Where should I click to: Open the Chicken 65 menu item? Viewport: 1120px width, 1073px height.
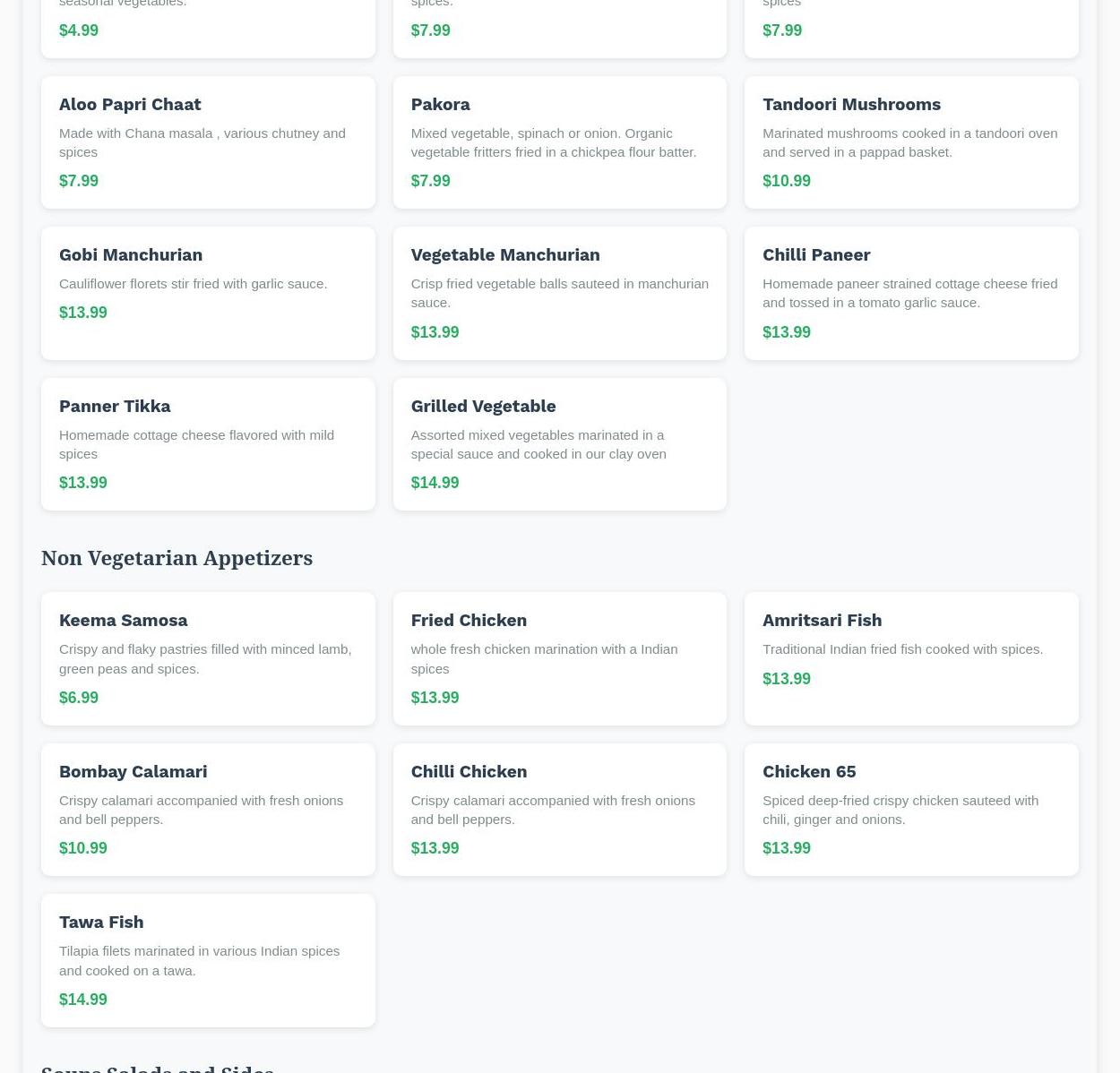[x=808, y=771]
